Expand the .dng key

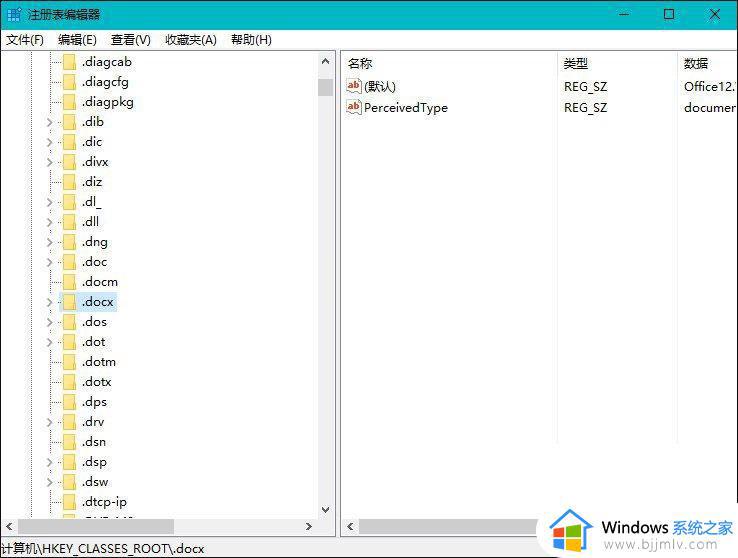49,242
